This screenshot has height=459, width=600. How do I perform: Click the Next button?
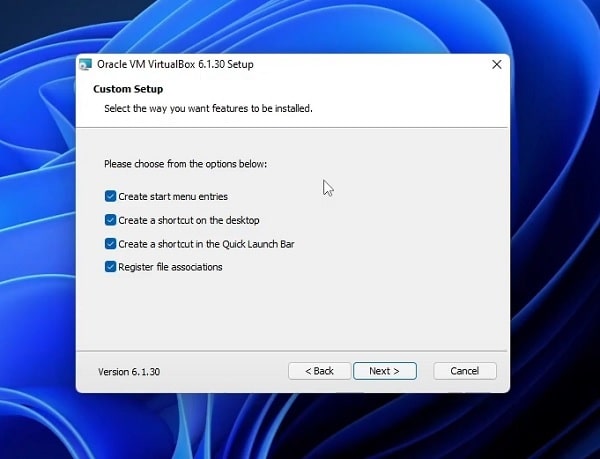pos(385,371)
